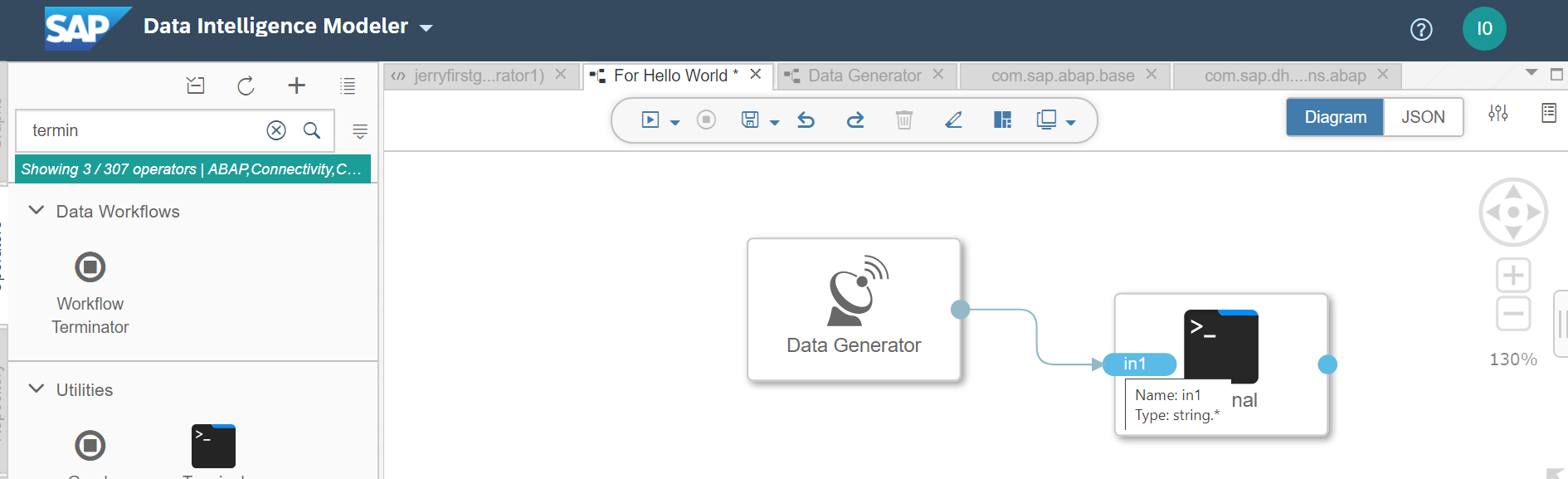Click the collapse-all categories icon in operators panel

(195, 85)
